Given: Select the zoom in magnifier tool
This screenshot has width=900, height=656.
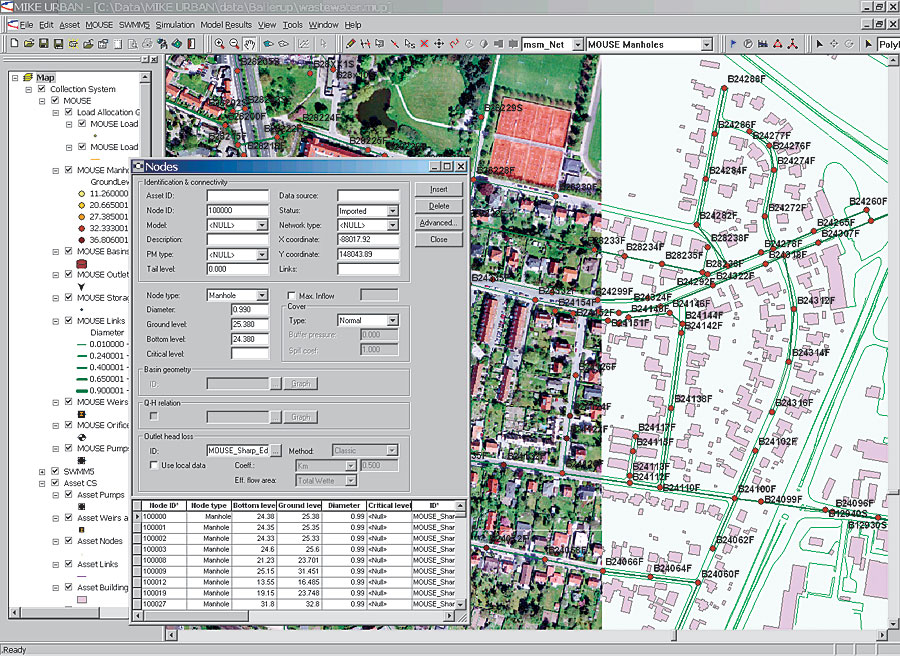Looking at the screenshot, I should 219,44.
